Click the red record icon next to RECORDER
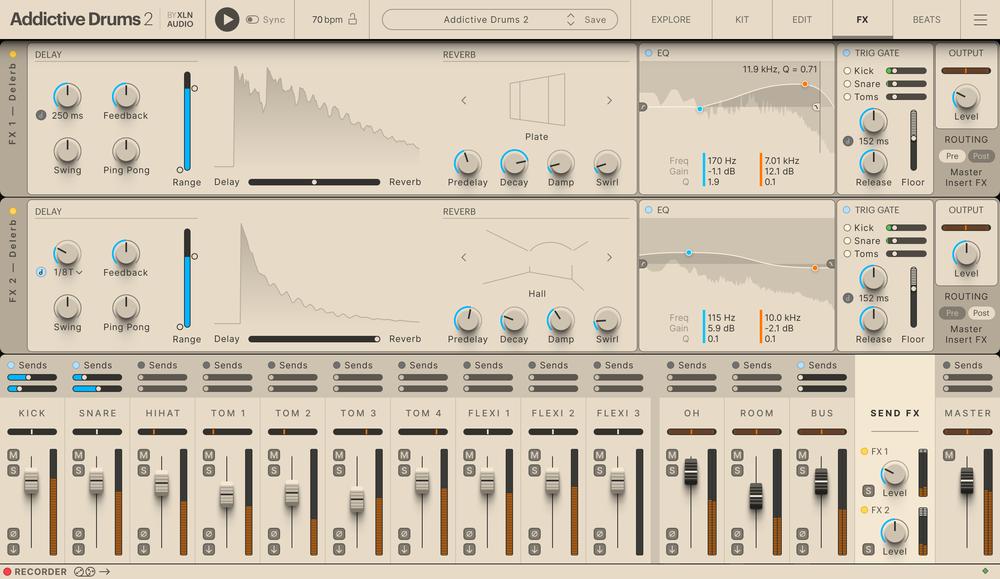The width and height of the screenshot is (1000, 579). click(8, 569)
